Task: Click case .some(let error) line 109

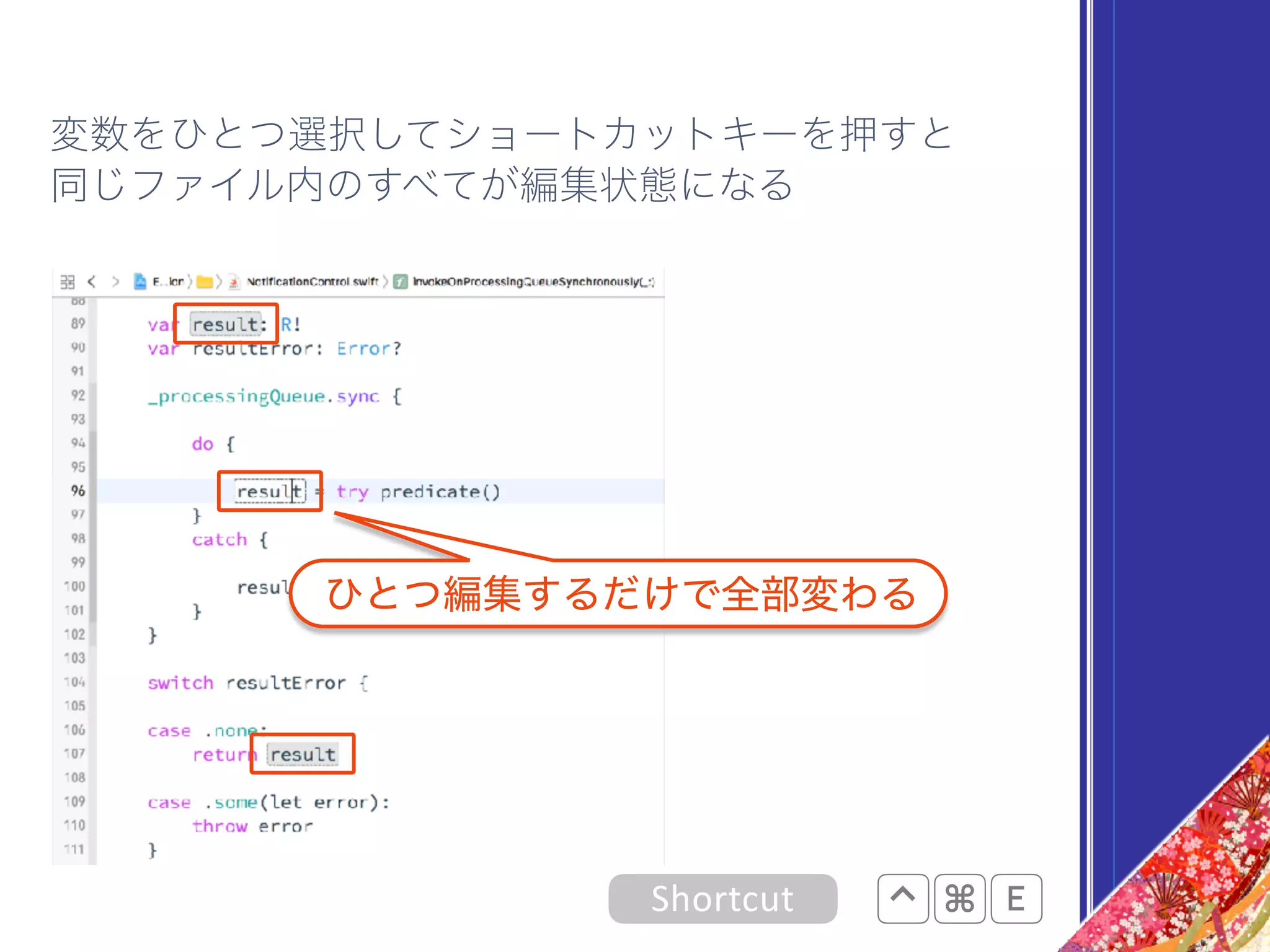Action: (x=269, y=803)
